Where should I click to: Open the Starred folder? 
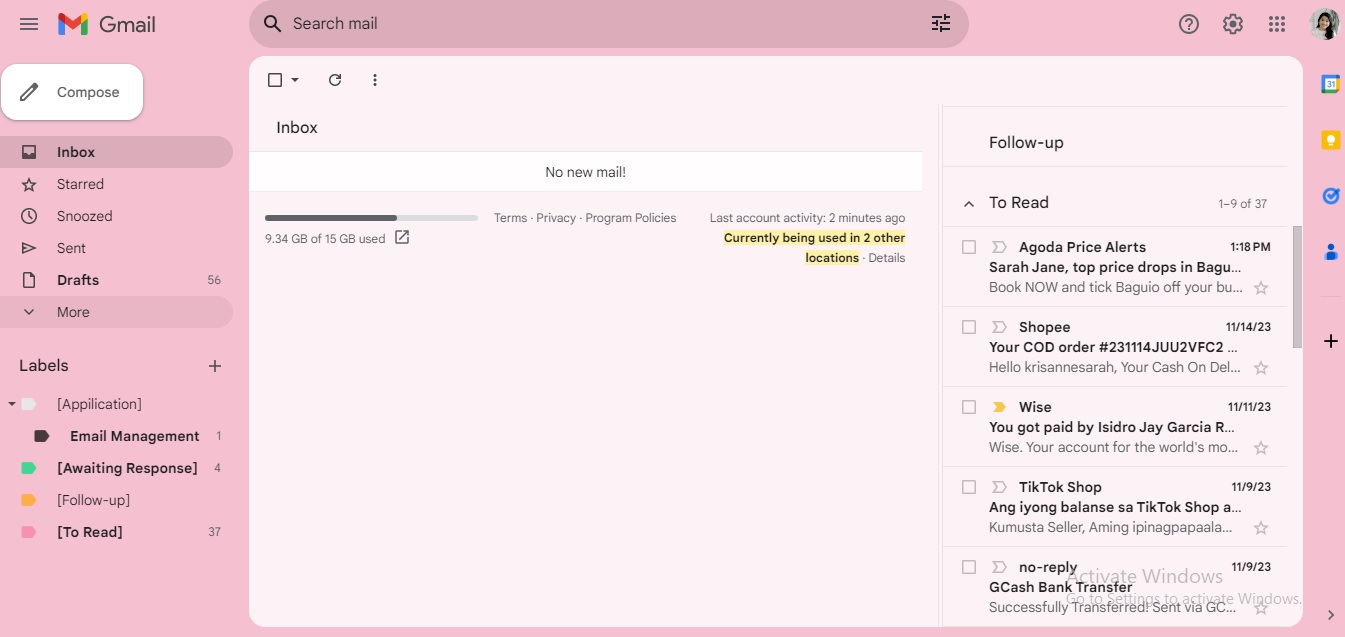(x=116, y=184)
